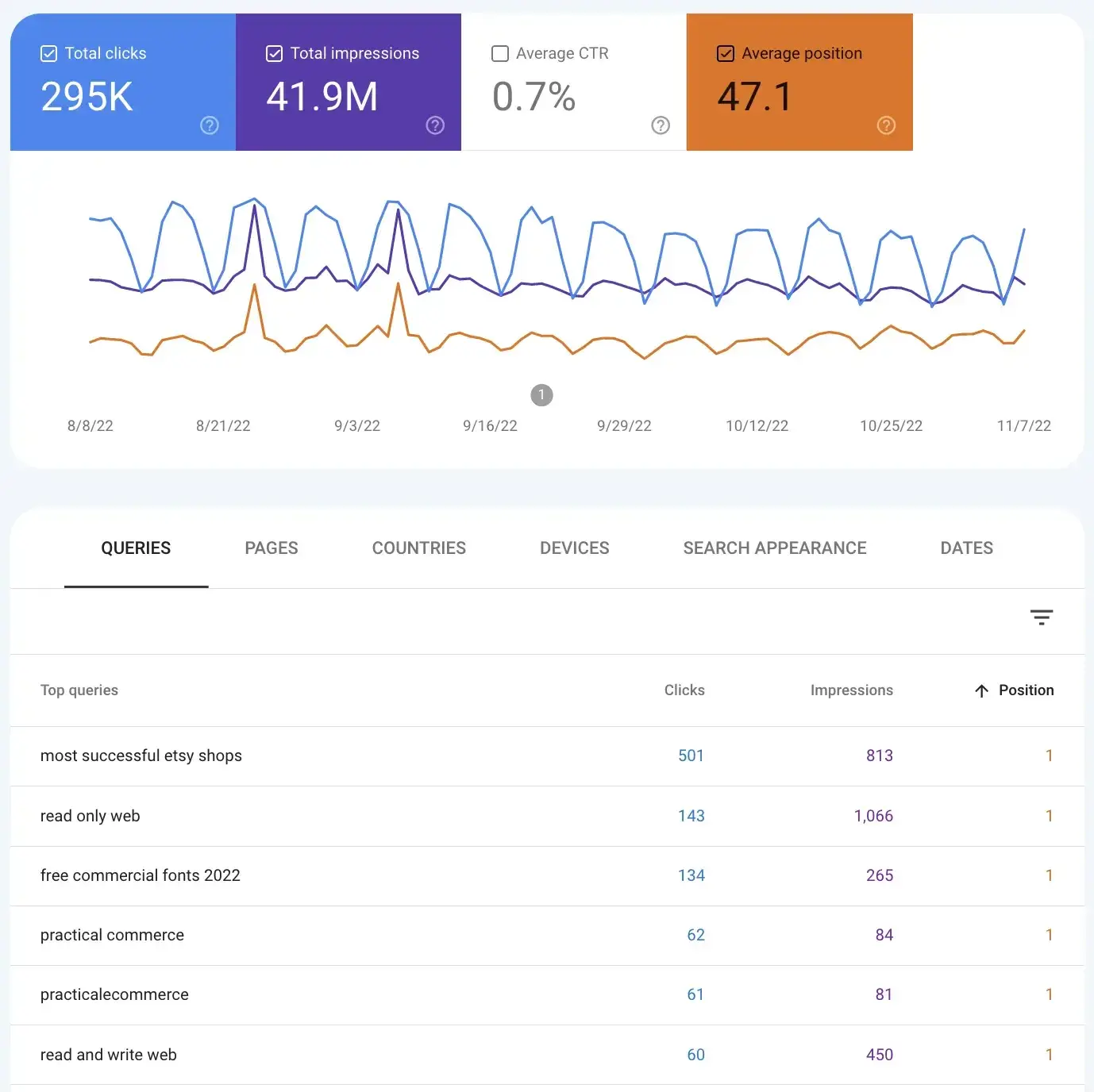This screenshot has height=1092, width=1094.
Task: Click clicks value 501 for etsy shops query
Action: click(x=690, y=756)
